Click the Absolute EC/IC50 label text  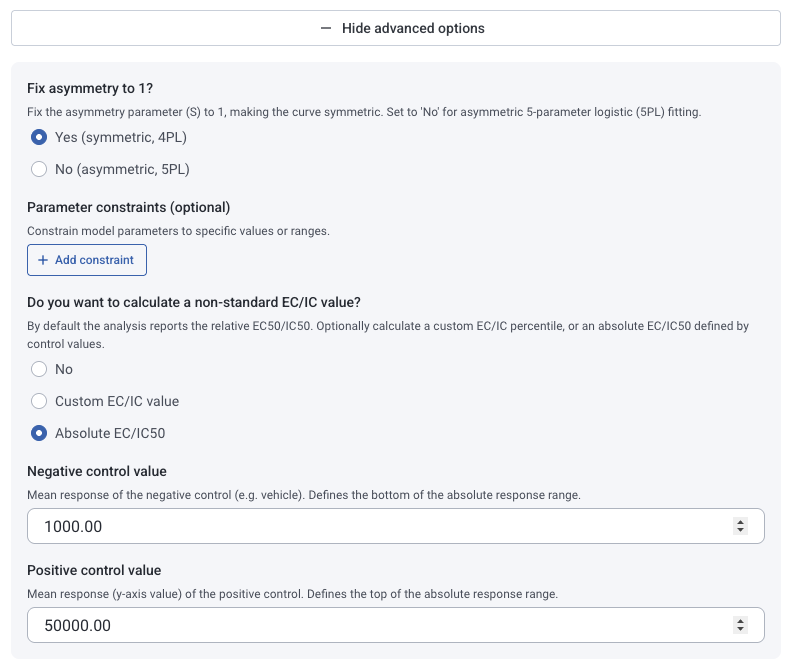point(110,433)
